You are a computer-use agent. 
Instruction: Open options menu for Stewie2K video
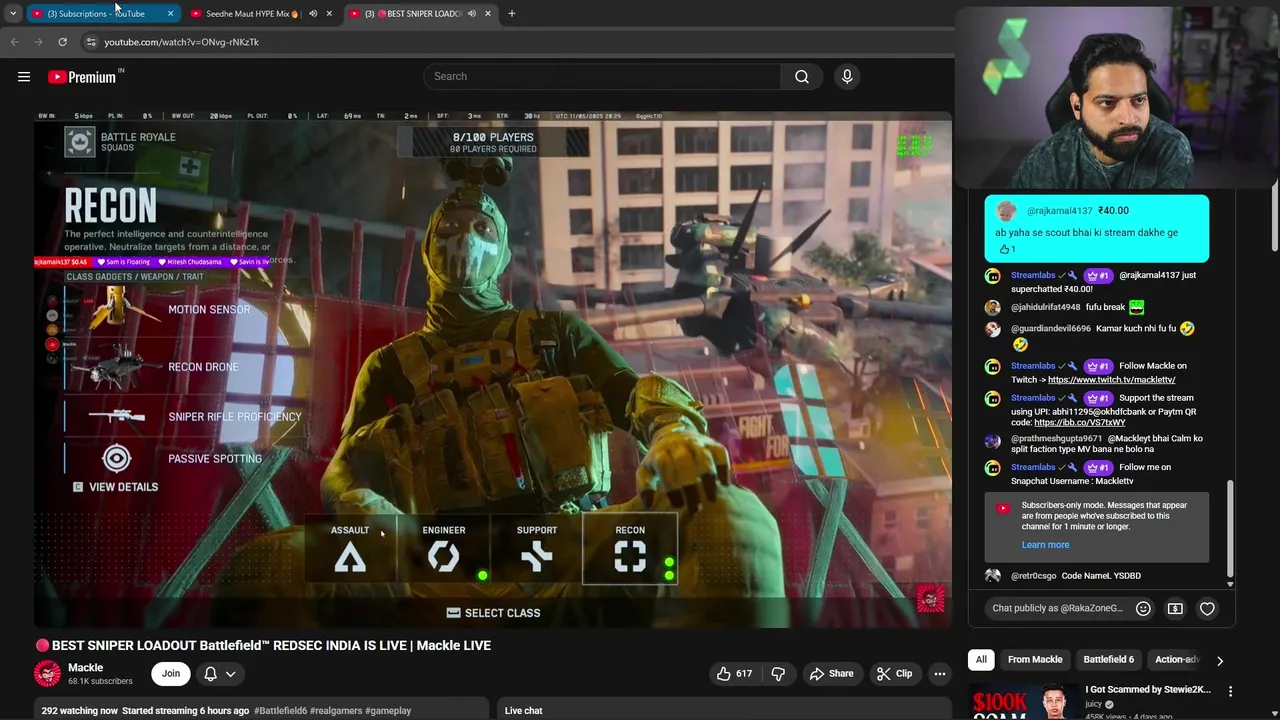pyautogui.click(x=1230, y=691)
